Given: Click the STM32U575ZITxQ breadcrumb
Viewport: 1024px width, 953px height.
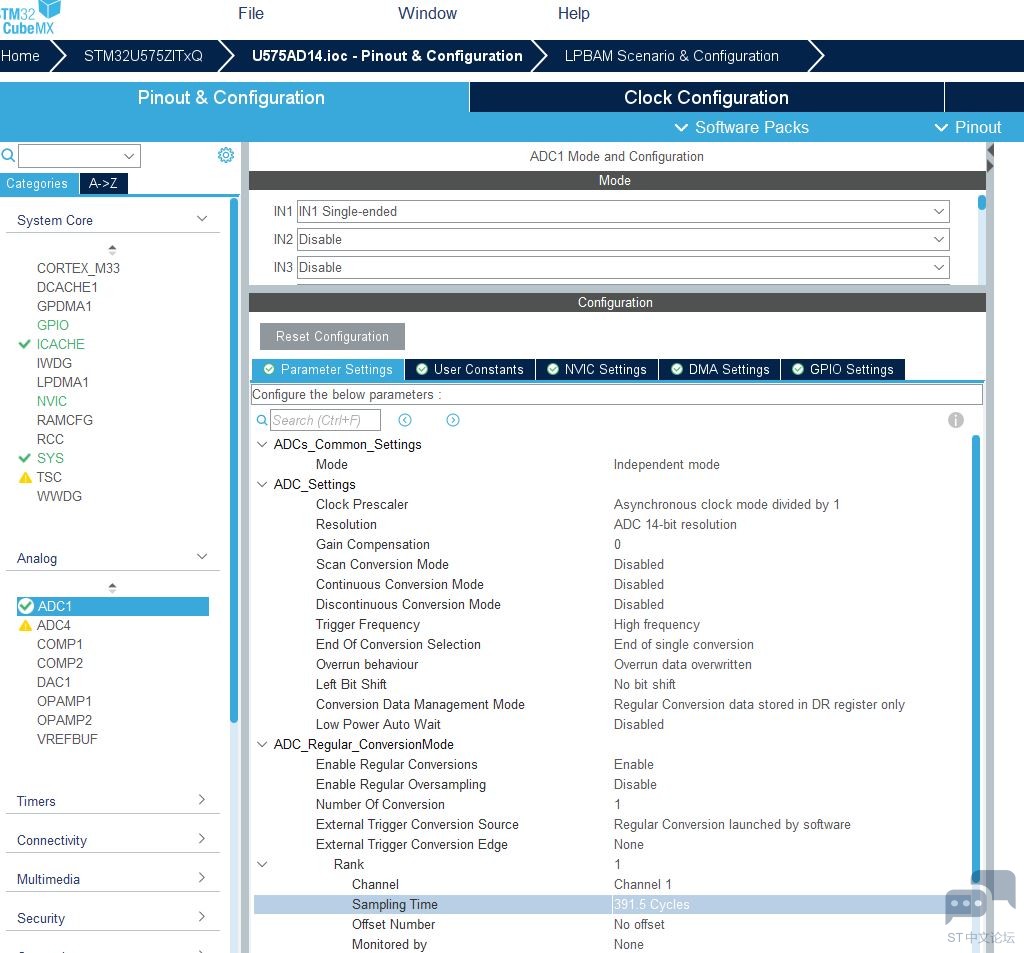Looking at the screenshot, I should tap(143, 56).
